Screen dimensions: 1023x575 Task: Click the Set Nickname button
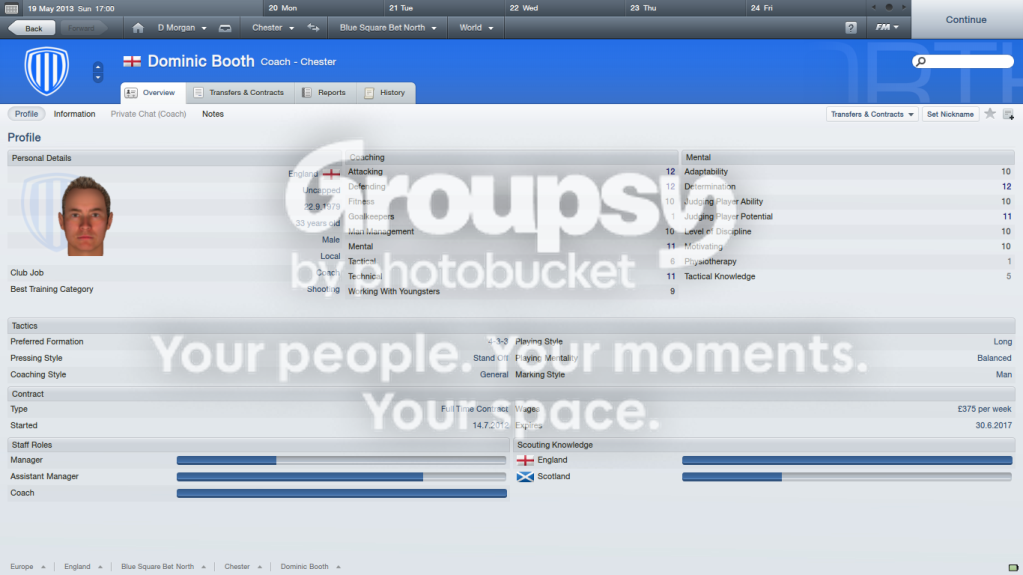[950, 114]
